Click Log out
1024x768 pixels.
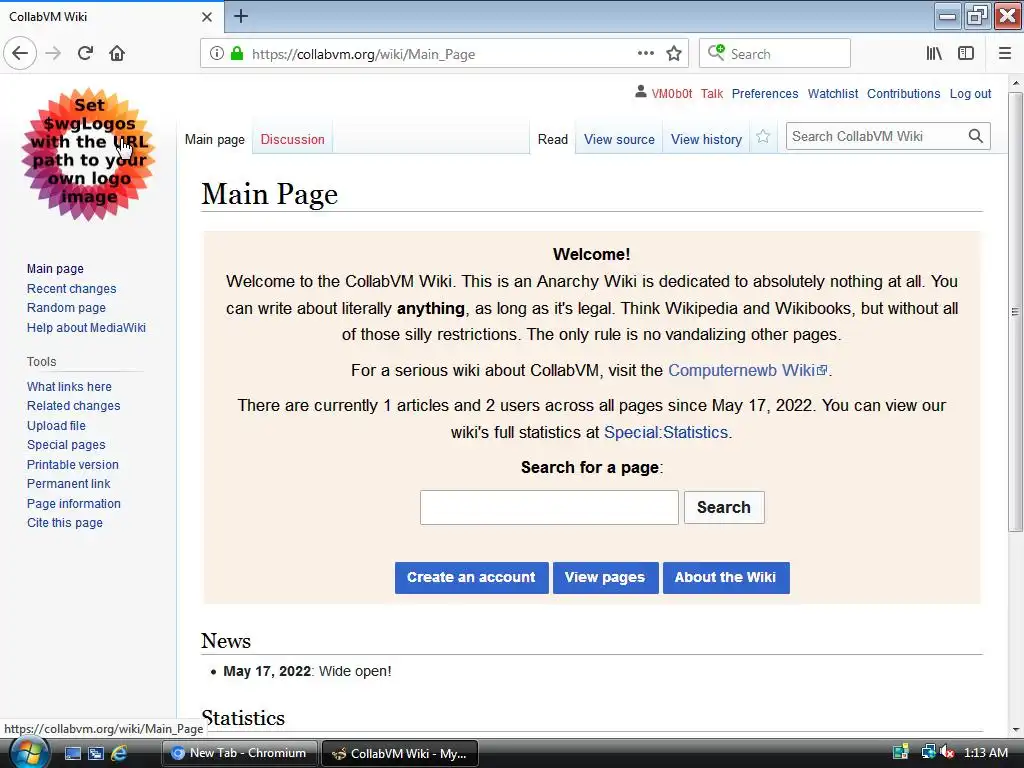pos(970,93)
